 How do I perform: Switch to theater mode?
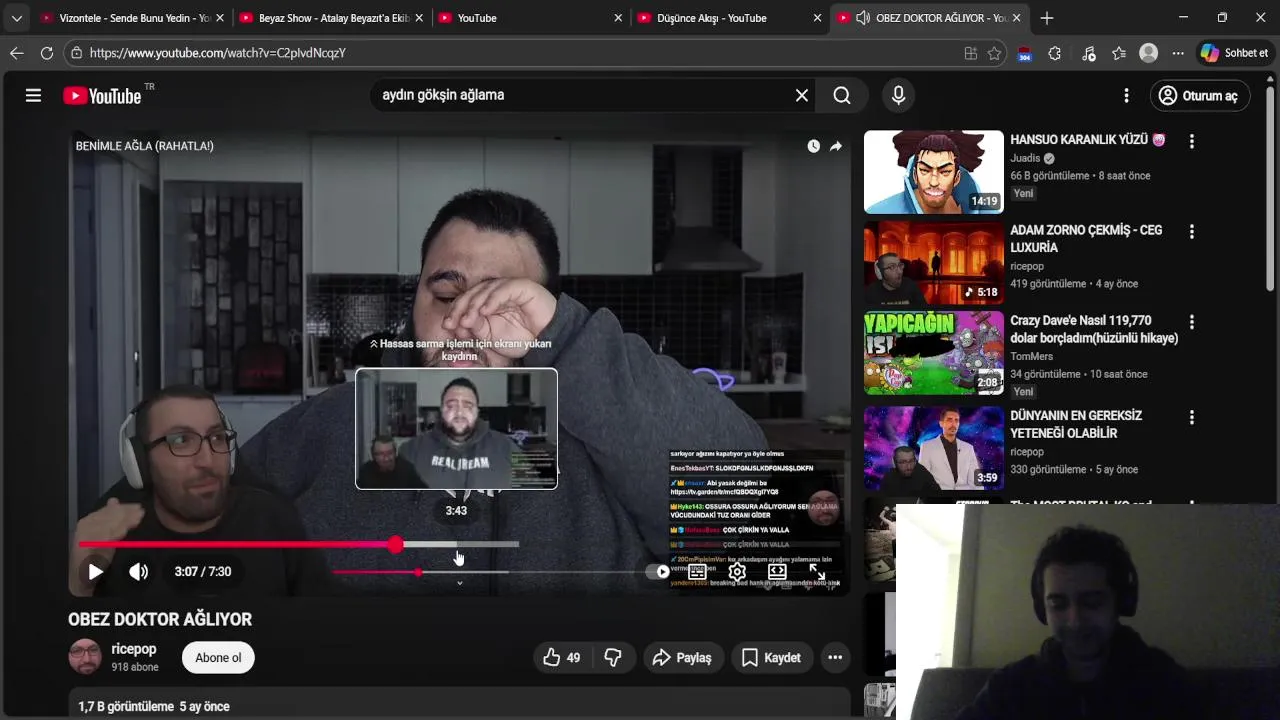pyautogui.click(x=777, y=572)
